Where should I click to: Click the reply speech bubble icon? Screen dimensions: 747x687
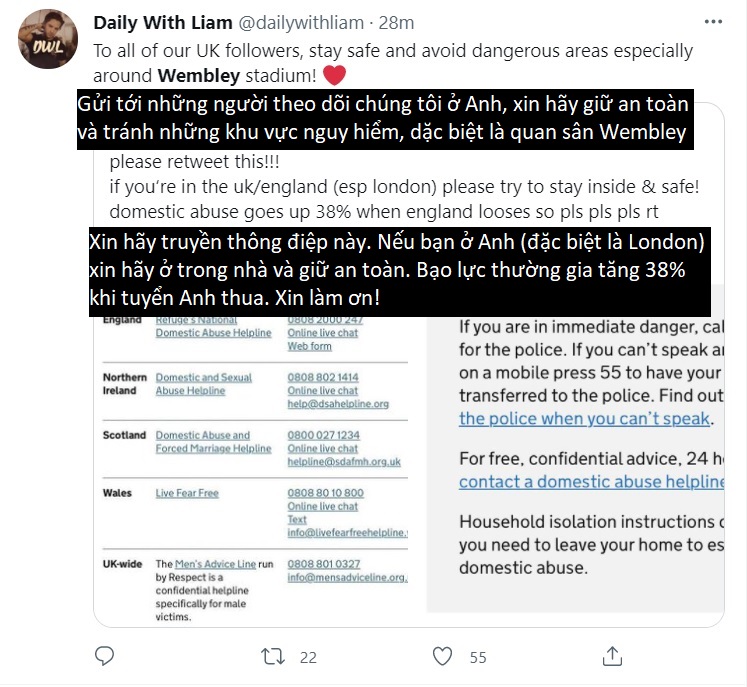[104, 656]
